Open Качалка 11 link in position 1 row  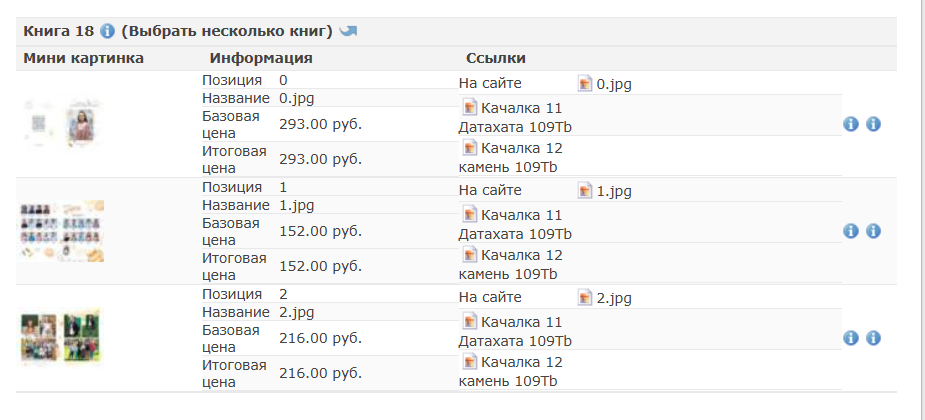point(521,215)
